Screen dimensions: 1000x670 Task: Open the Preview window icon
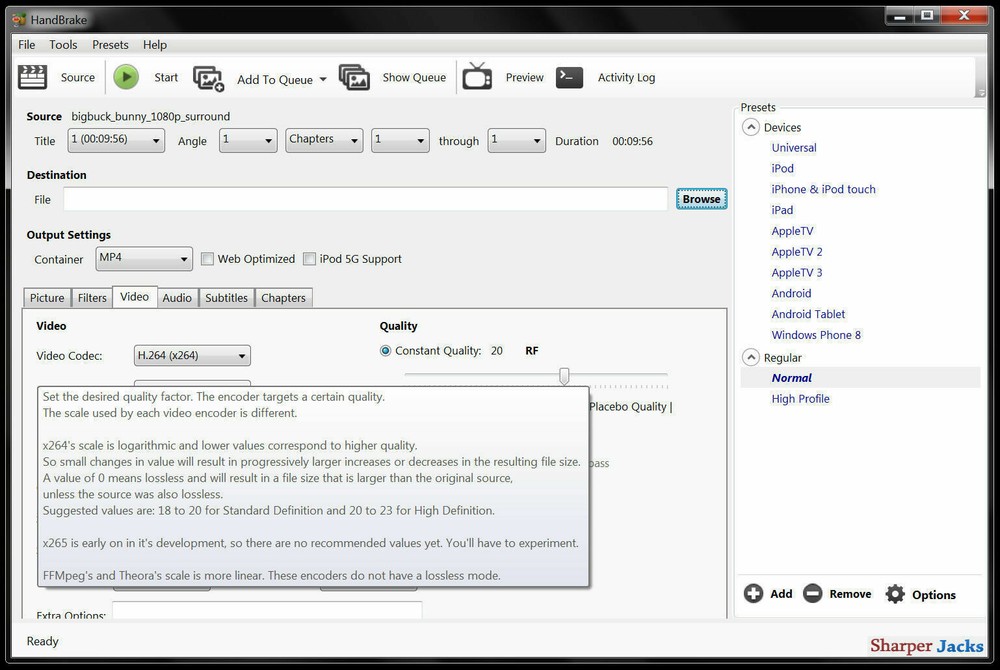pyautogui.click(x=477, y=77)
